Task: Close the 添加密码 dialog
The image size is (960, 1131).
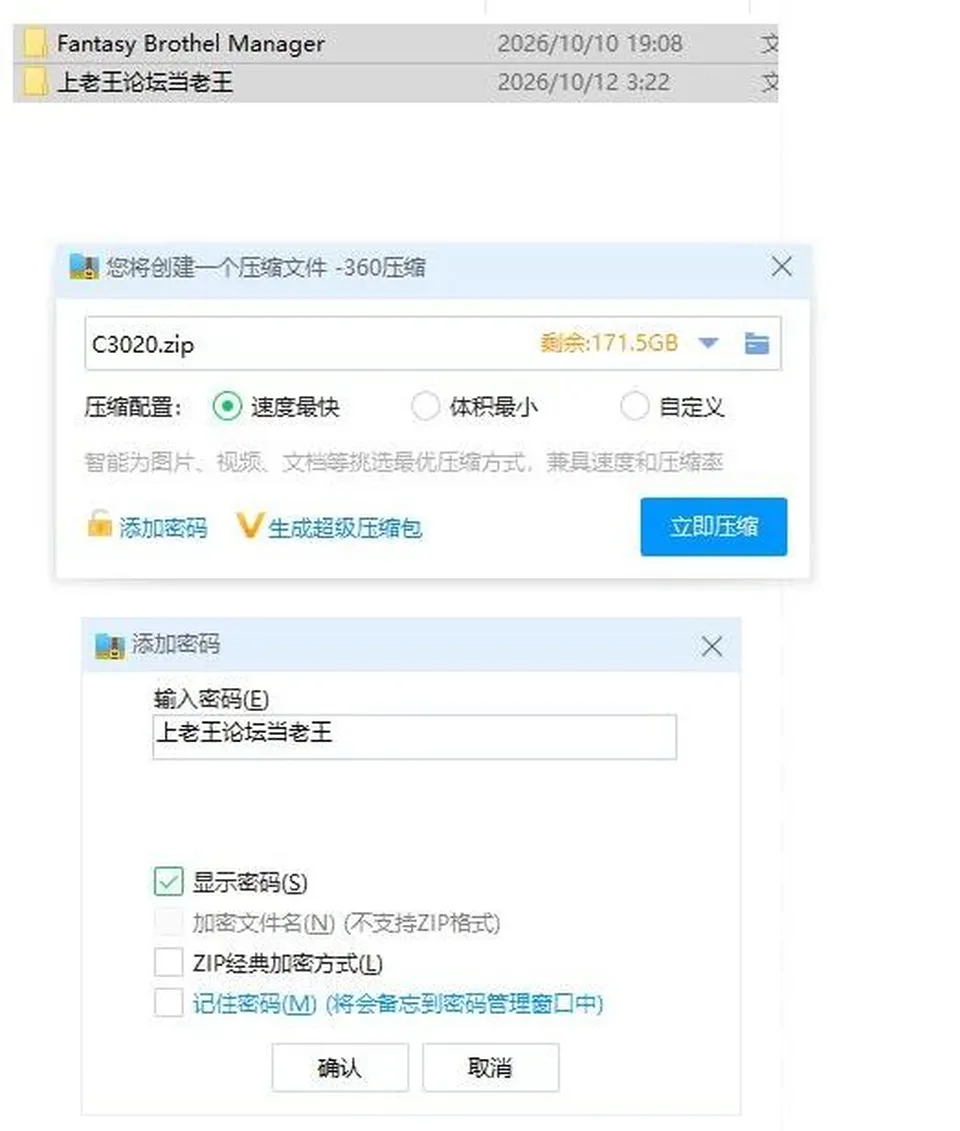Action: (x=712, y=646)
